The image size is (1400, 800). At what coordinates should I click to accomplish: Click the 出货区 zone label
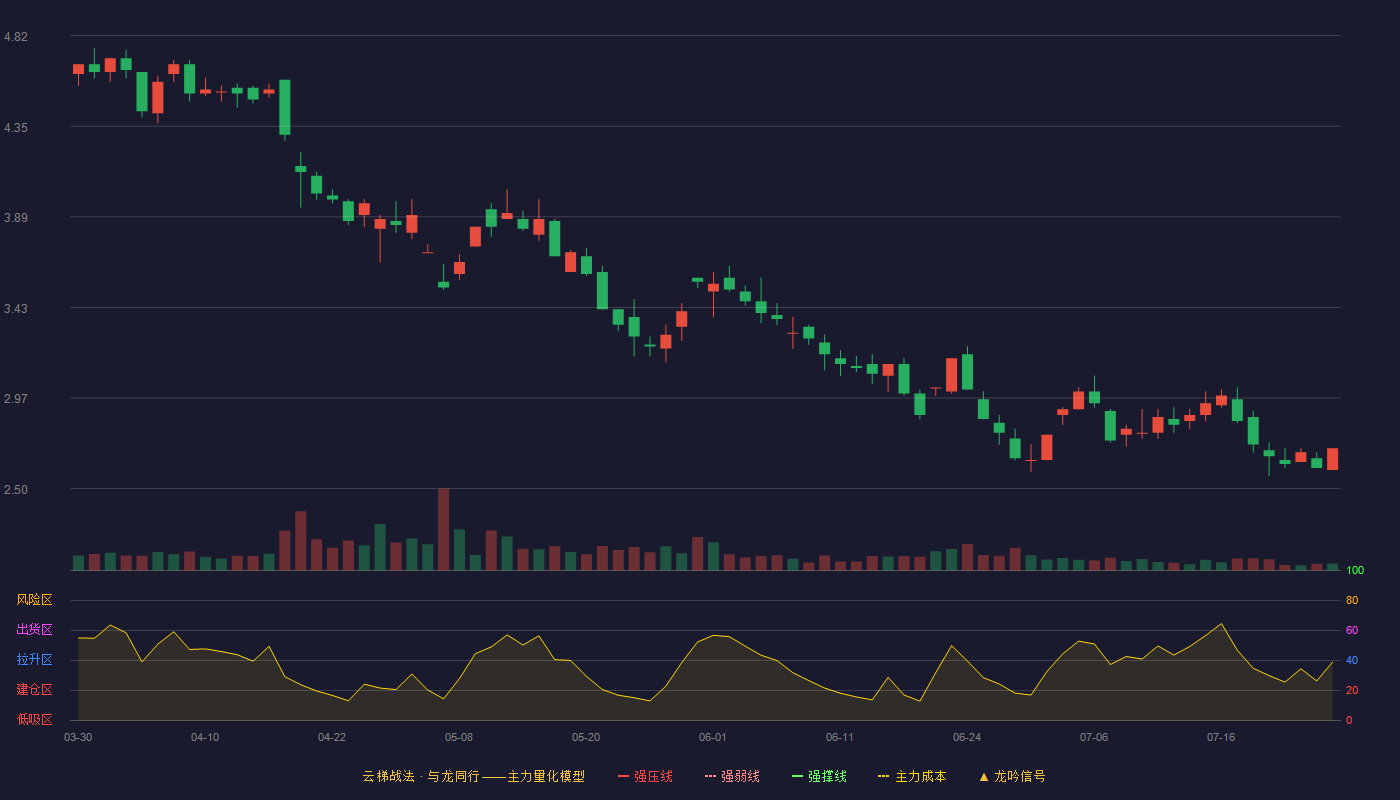[34, 630]
